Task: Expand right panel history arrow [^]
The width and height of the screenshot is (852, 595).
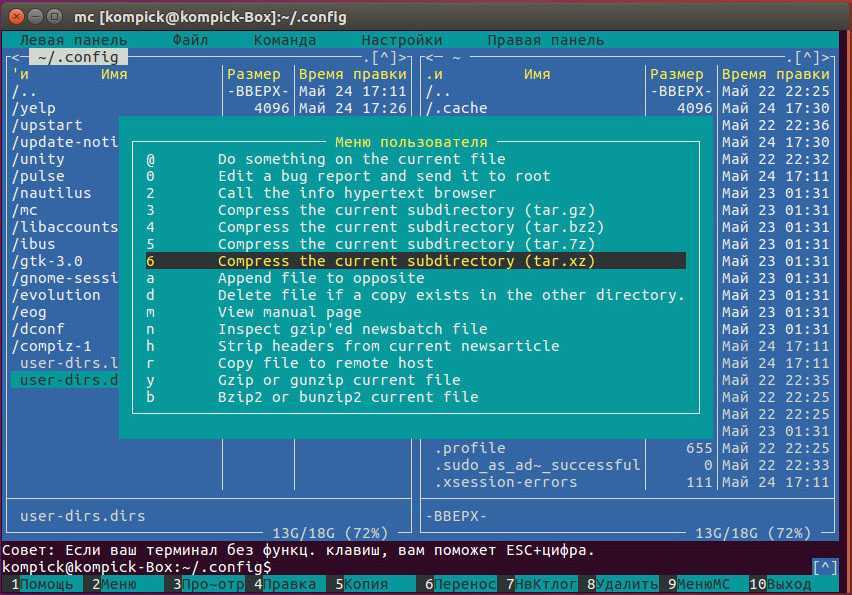Action: pos(808,58)
